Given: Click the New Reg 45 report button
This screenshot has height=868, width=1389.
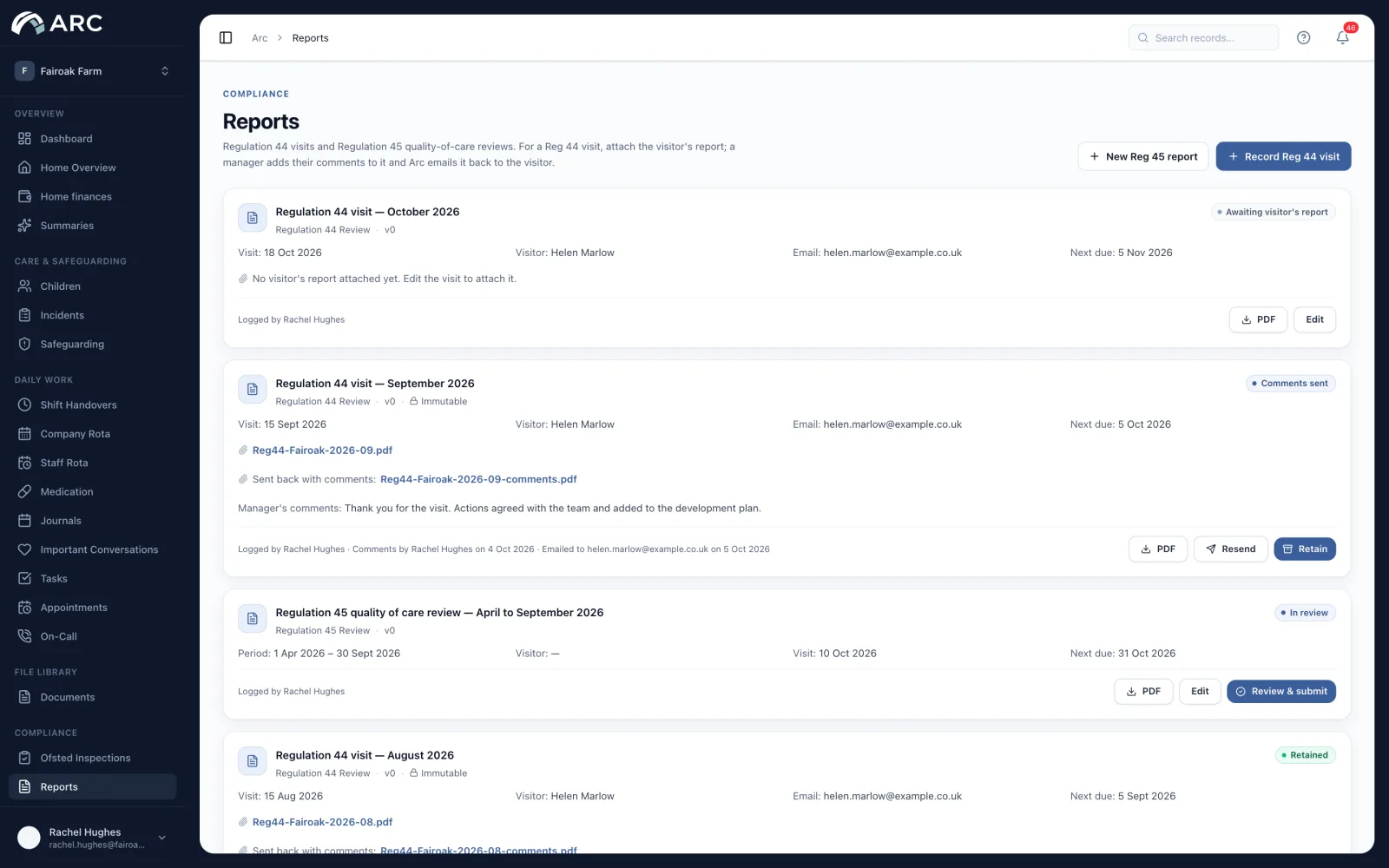Looking at the screenshot, I should coord(1143,156).
